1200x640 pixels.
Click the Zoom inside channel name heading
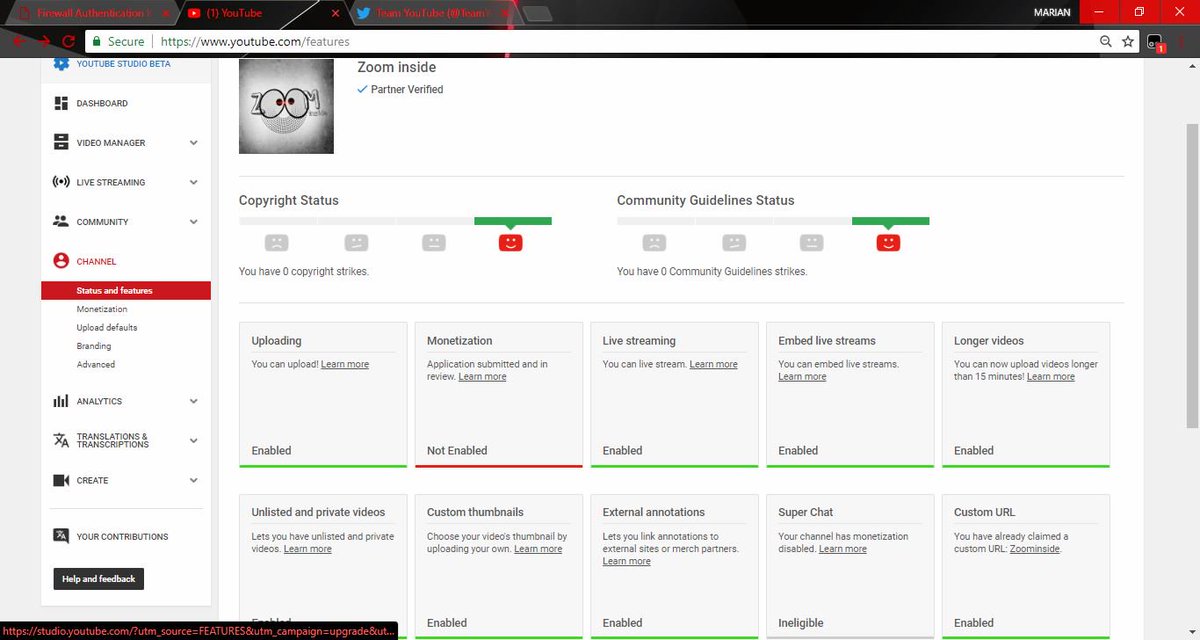pyautogui.click(x=397, y=67)
